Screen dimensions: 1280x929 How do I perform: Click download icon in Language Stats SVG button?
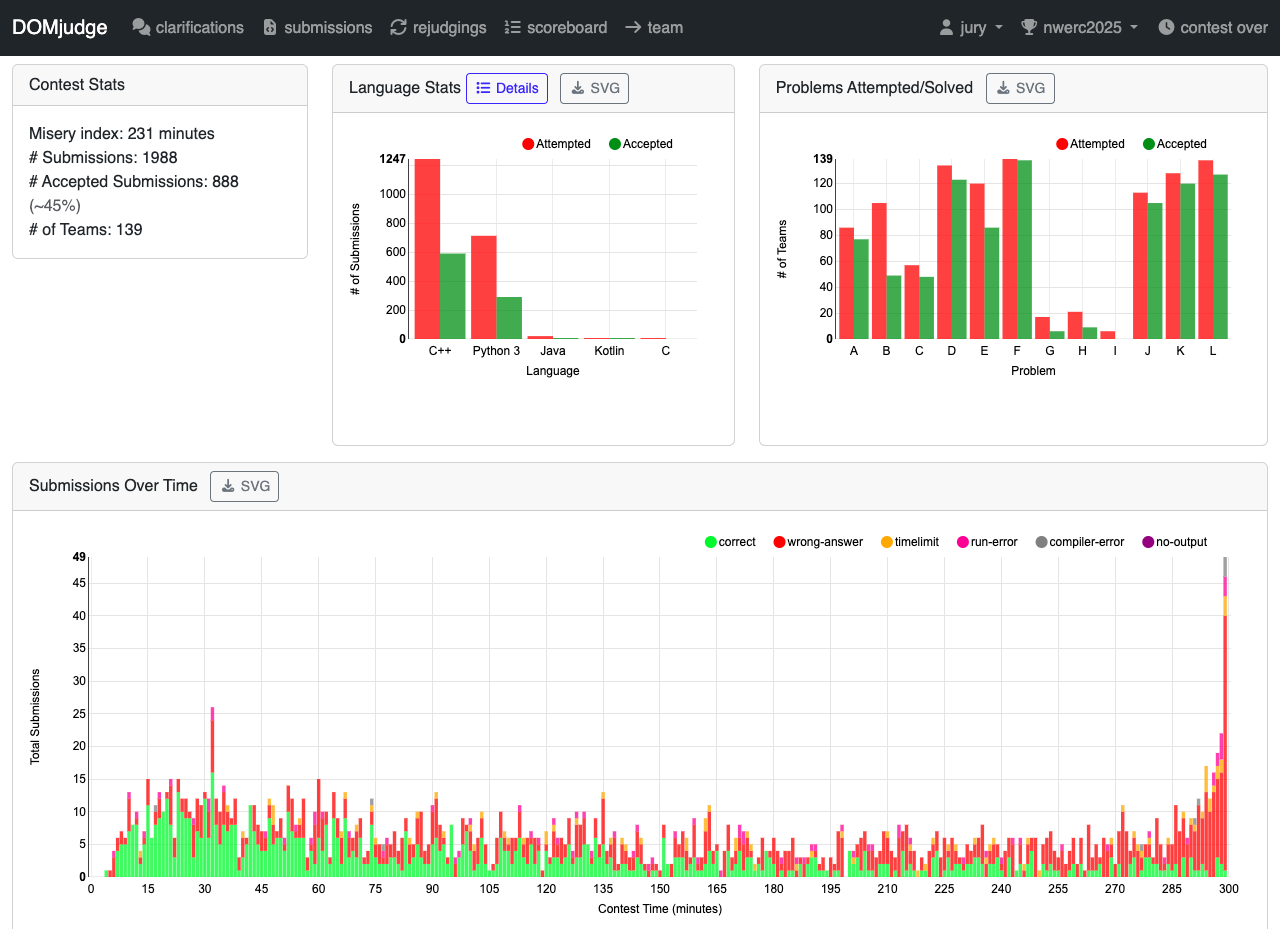pyautogui.click(x=578, y=88)
